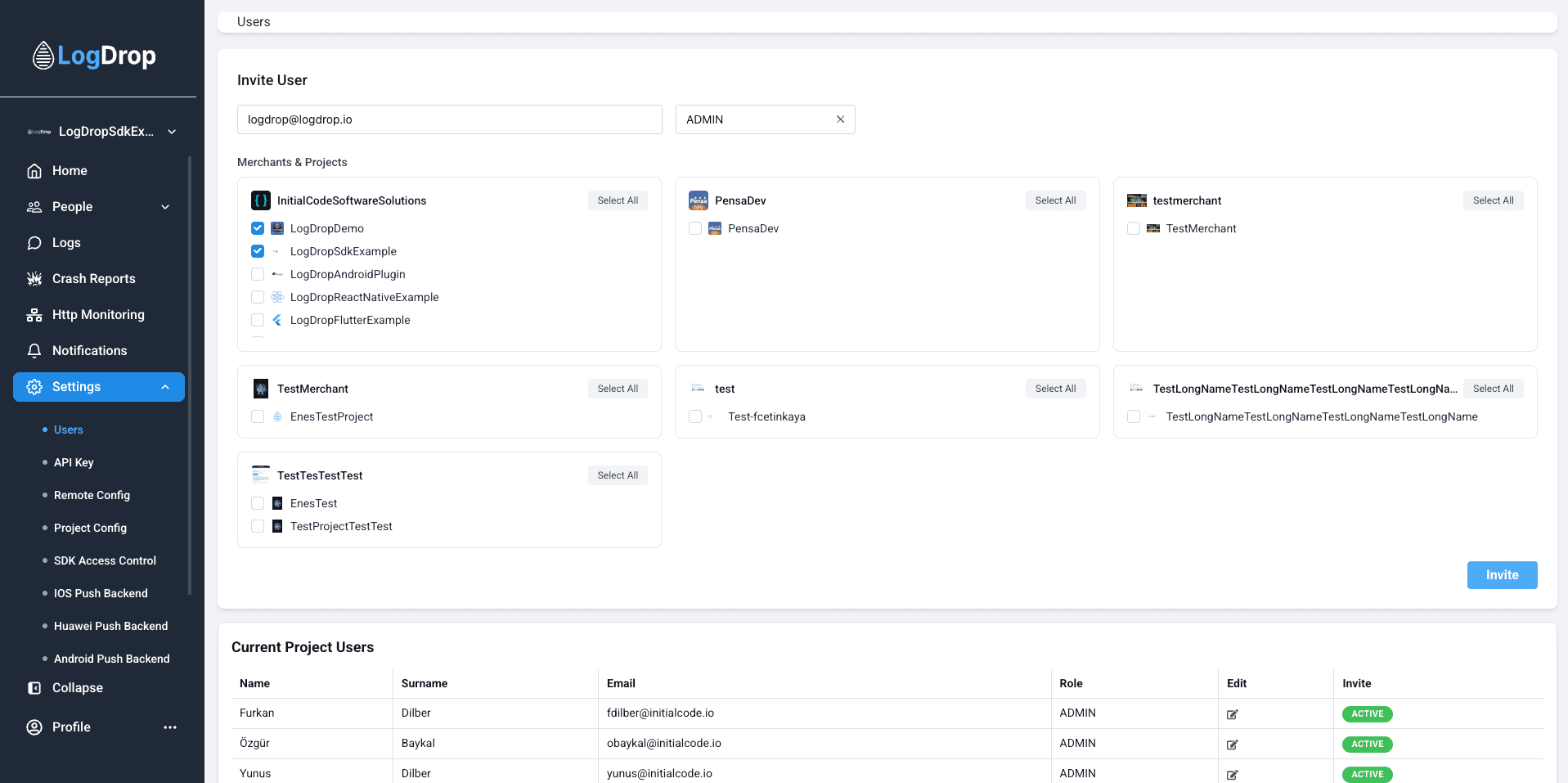Click the Crash Reports burst icon
Image resolution: width=1568 pixels, height=783 pixels.
(34, 279)
